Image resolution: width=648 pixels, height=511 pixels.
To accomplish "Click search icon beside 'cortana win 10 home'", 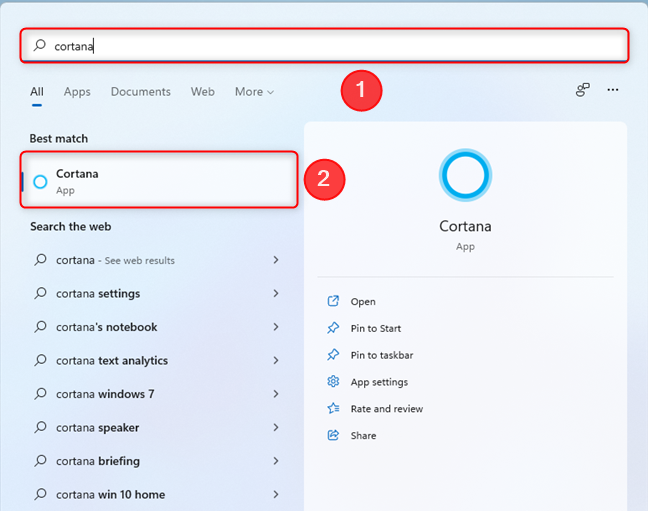I will point(40,494).
